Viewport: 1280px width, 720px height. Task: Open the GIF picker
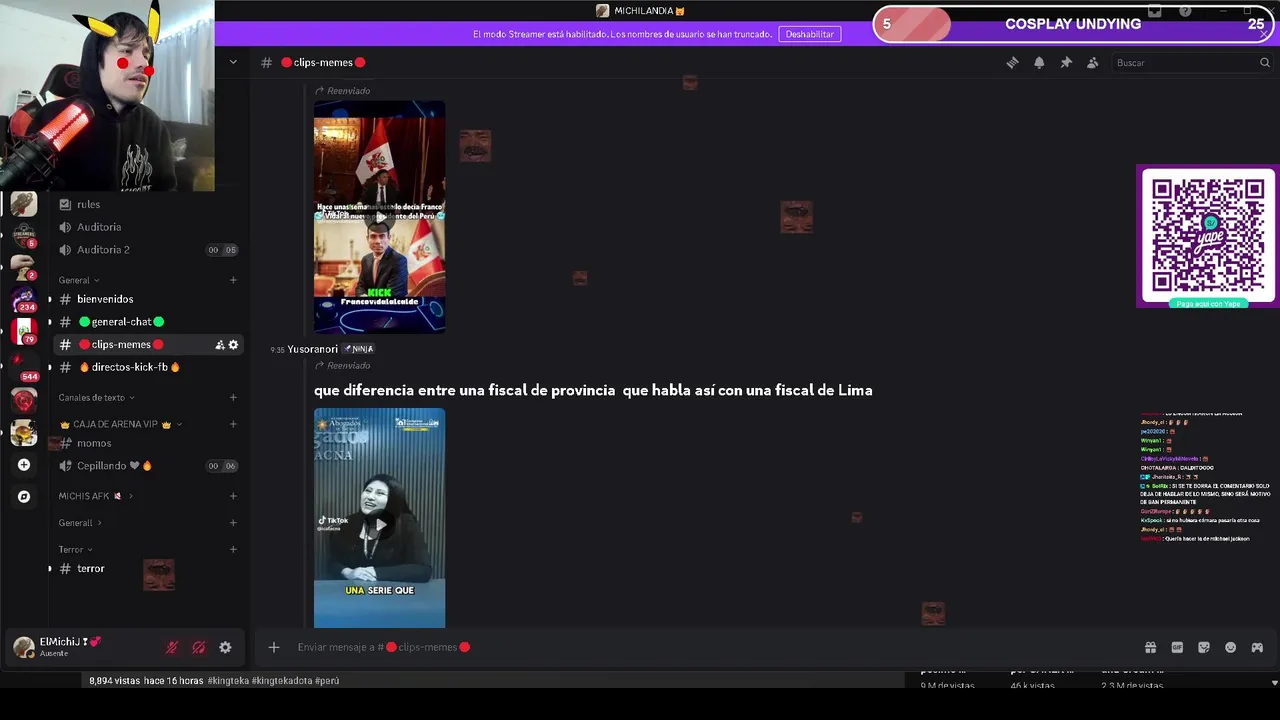click(x=1177, y=647)
